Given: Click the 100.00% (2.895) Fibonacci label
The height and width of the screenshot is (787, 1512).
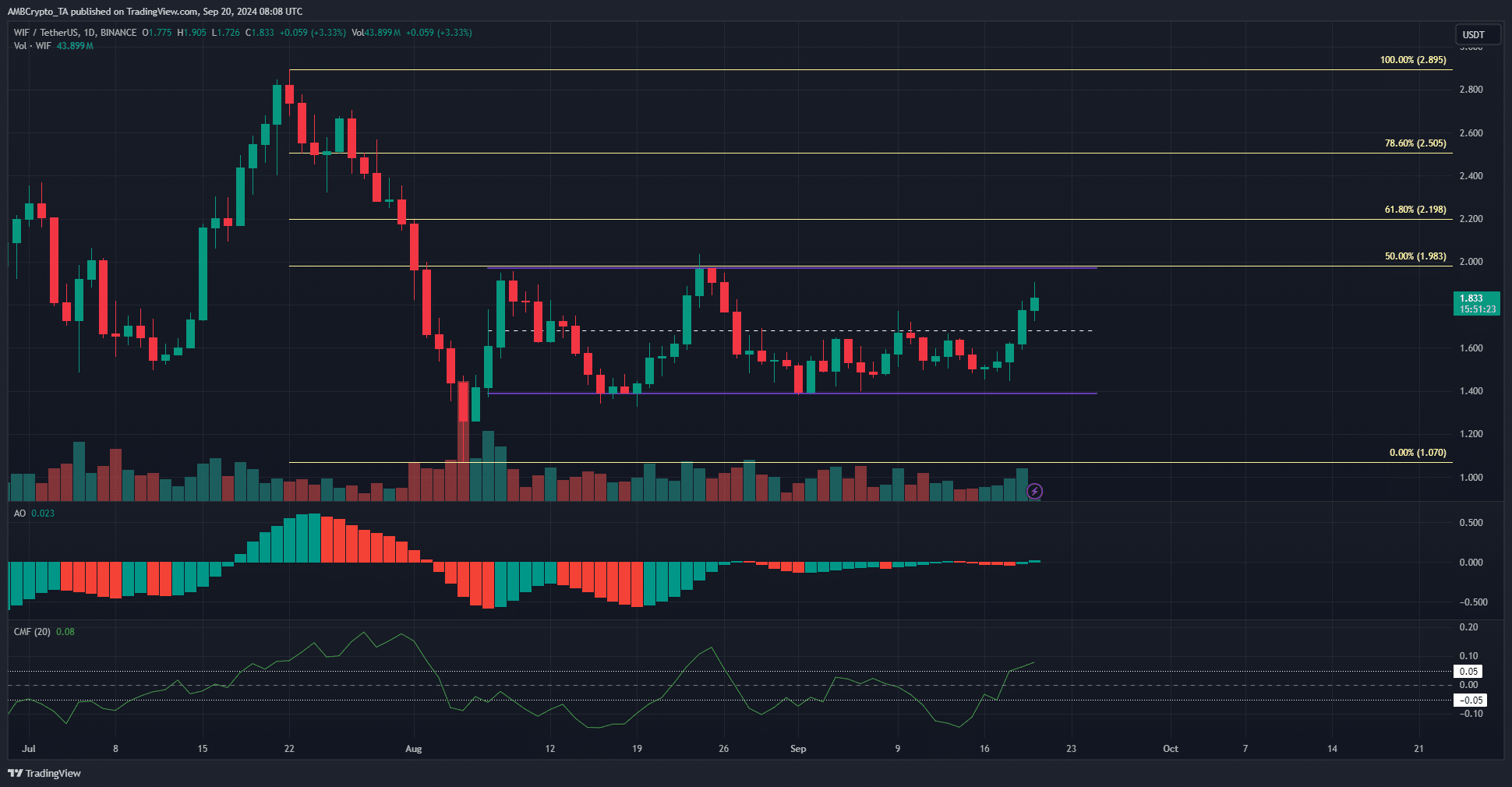Looking at the screenshot, I should click(x=1413, y=60).
